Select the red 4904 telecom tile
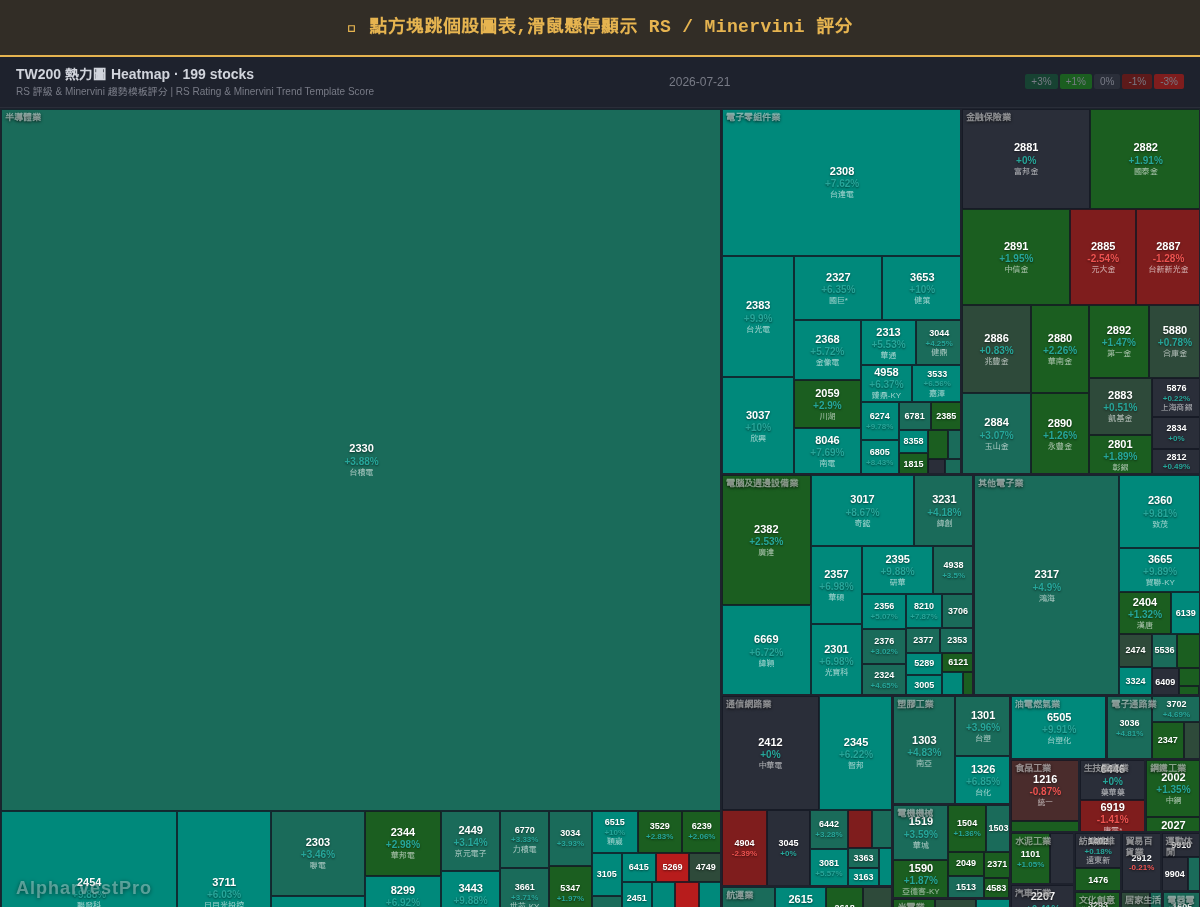This screenshot has width=1200, height=907. click(744, 848)
